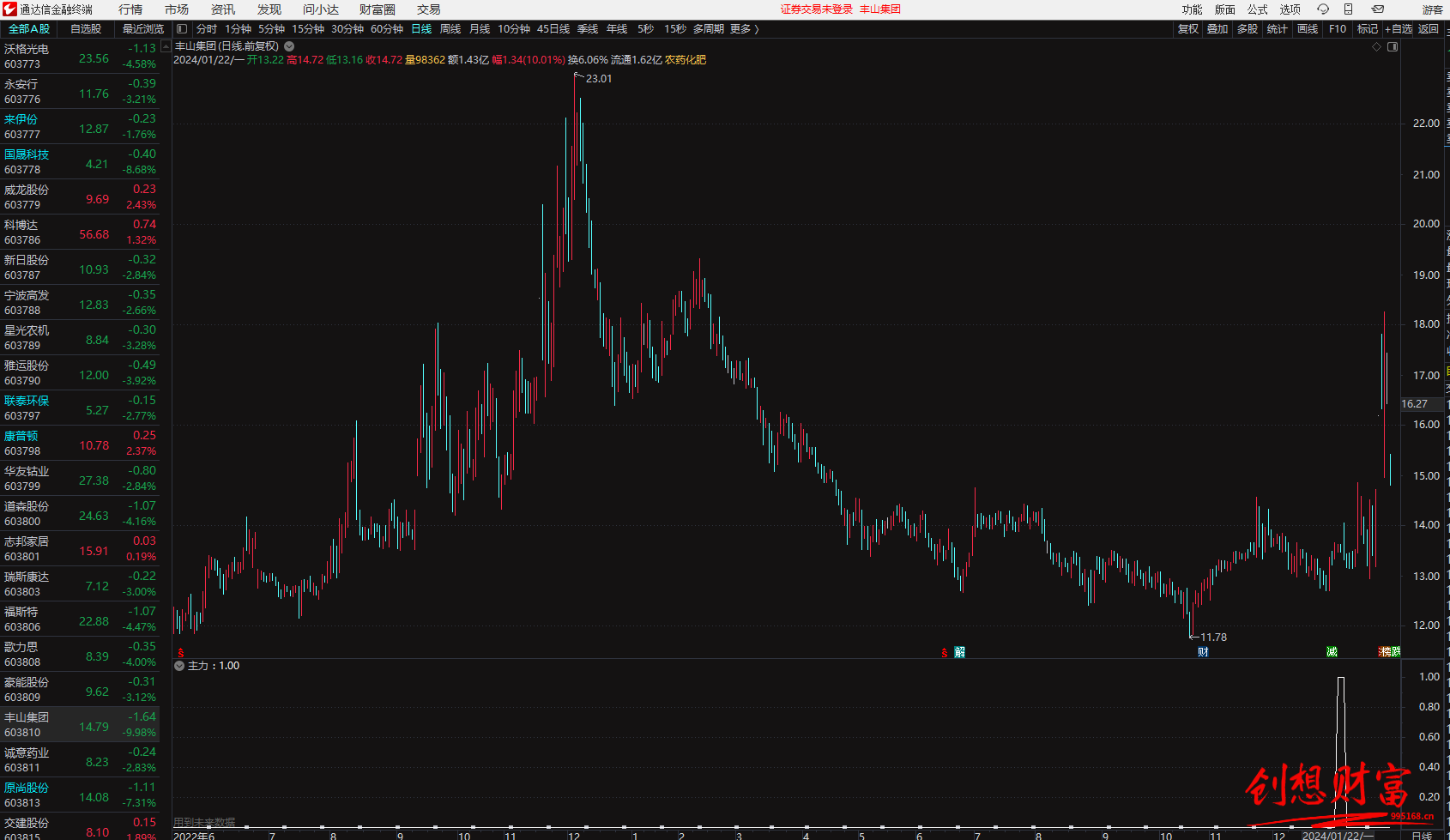Click the diamond icon in chart corner
Image resolution: width=1450 pixels, height=840 pixels.
pyautogui.click(x=1377, y=47)
